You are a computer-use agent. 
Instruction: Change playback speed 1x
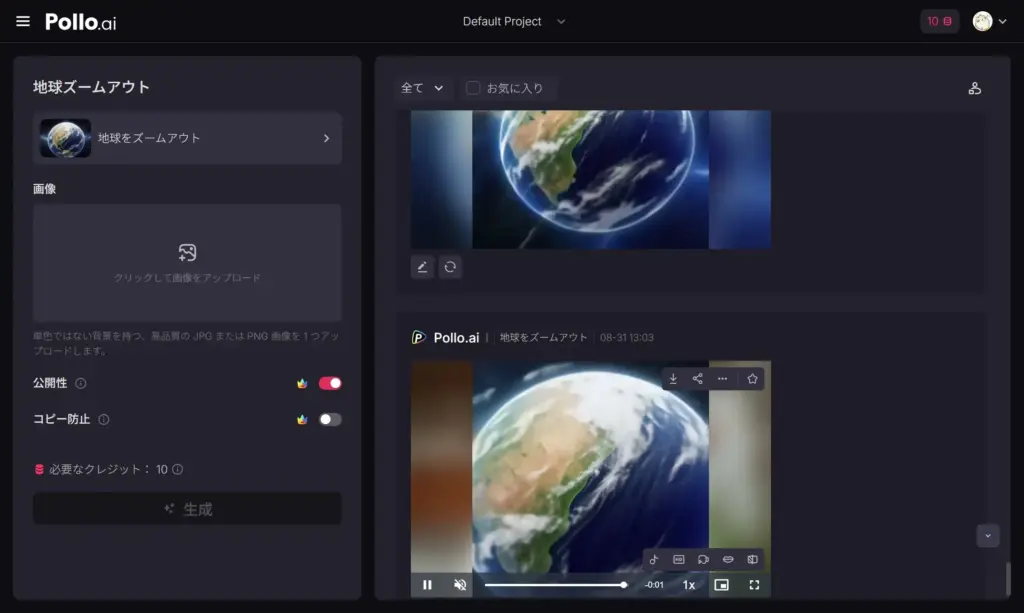pos(689,585)
